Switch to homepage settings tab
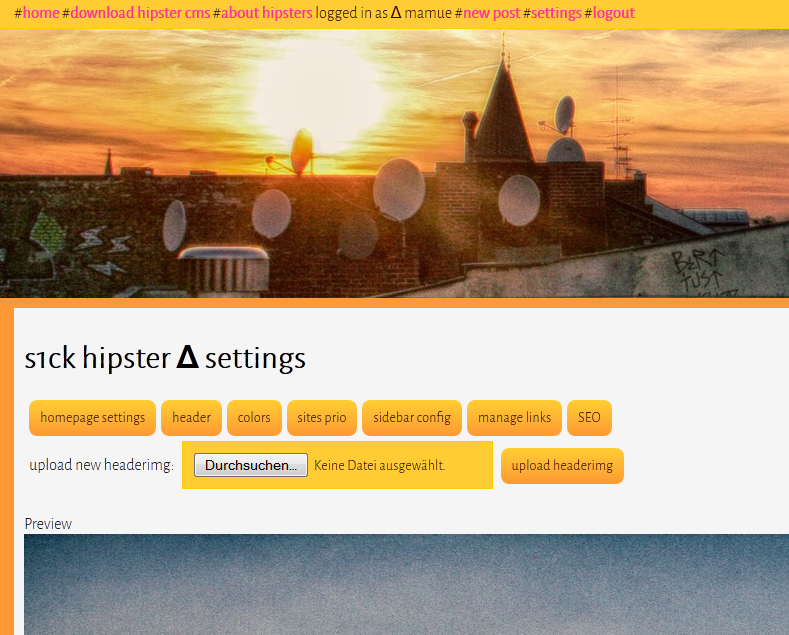 pos(93,418)
